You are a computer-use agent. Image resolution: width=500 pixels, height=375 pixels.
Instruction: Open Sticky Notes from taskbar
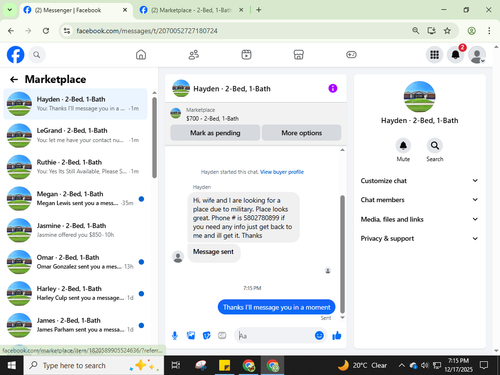click(224, 365)
